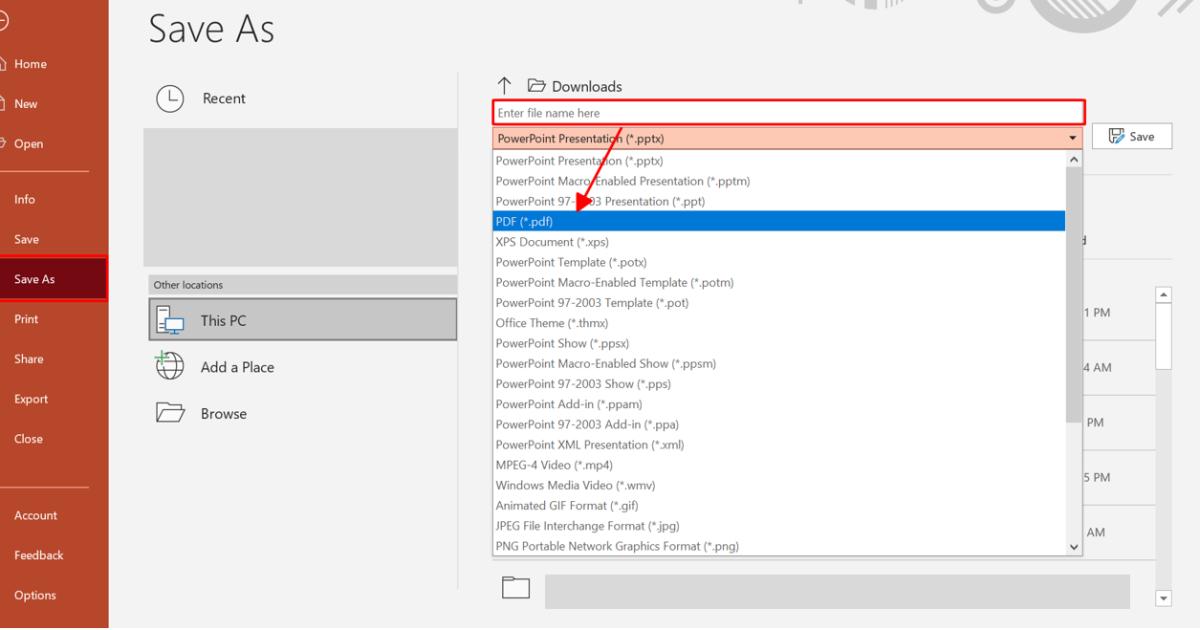This screenshot has height=630, width=1200.
Task: Pick Animated GIF Format (*.gif) option
Action: (x=566, y=505)
